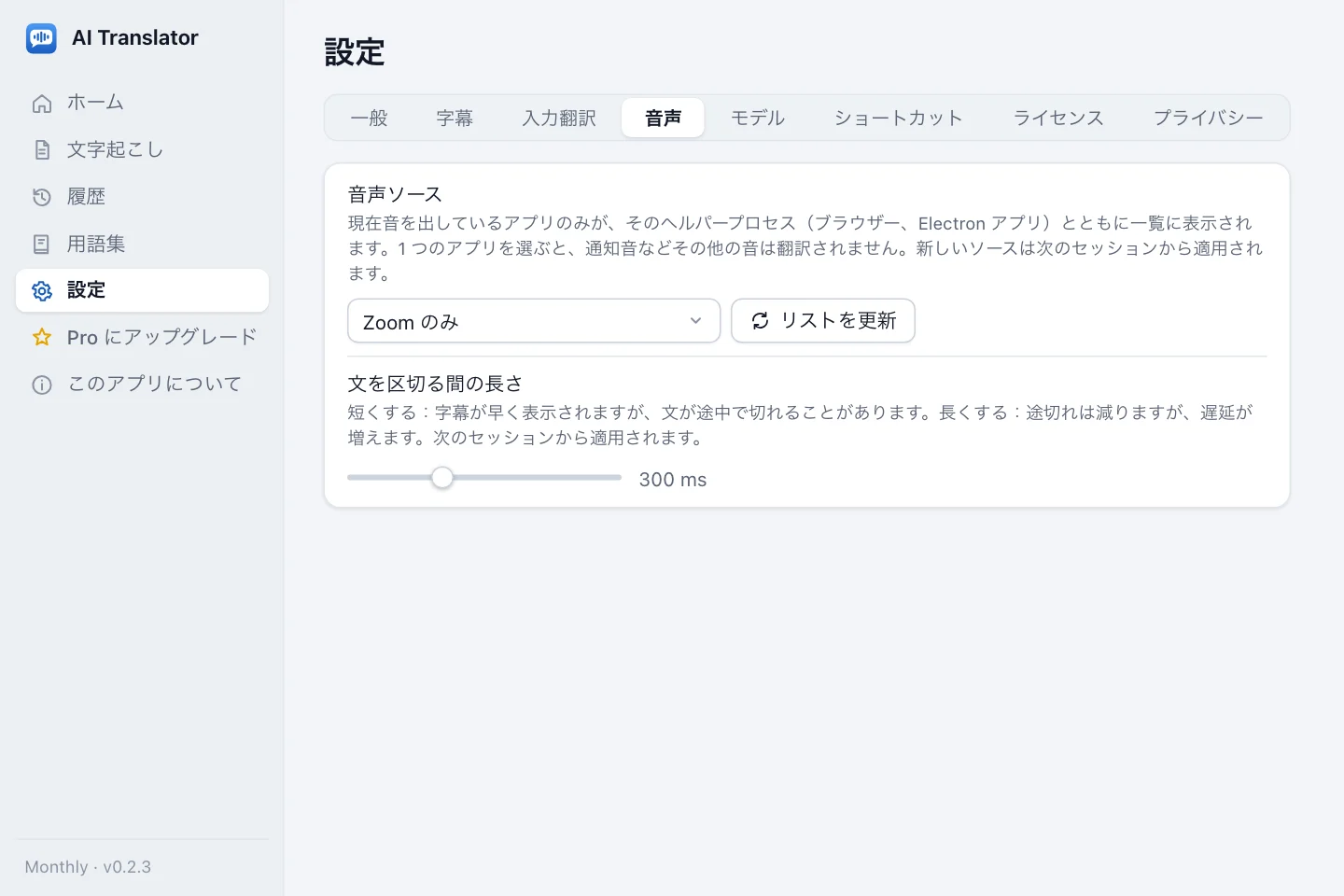Click the AI Translator logo icon

[41, 38]
